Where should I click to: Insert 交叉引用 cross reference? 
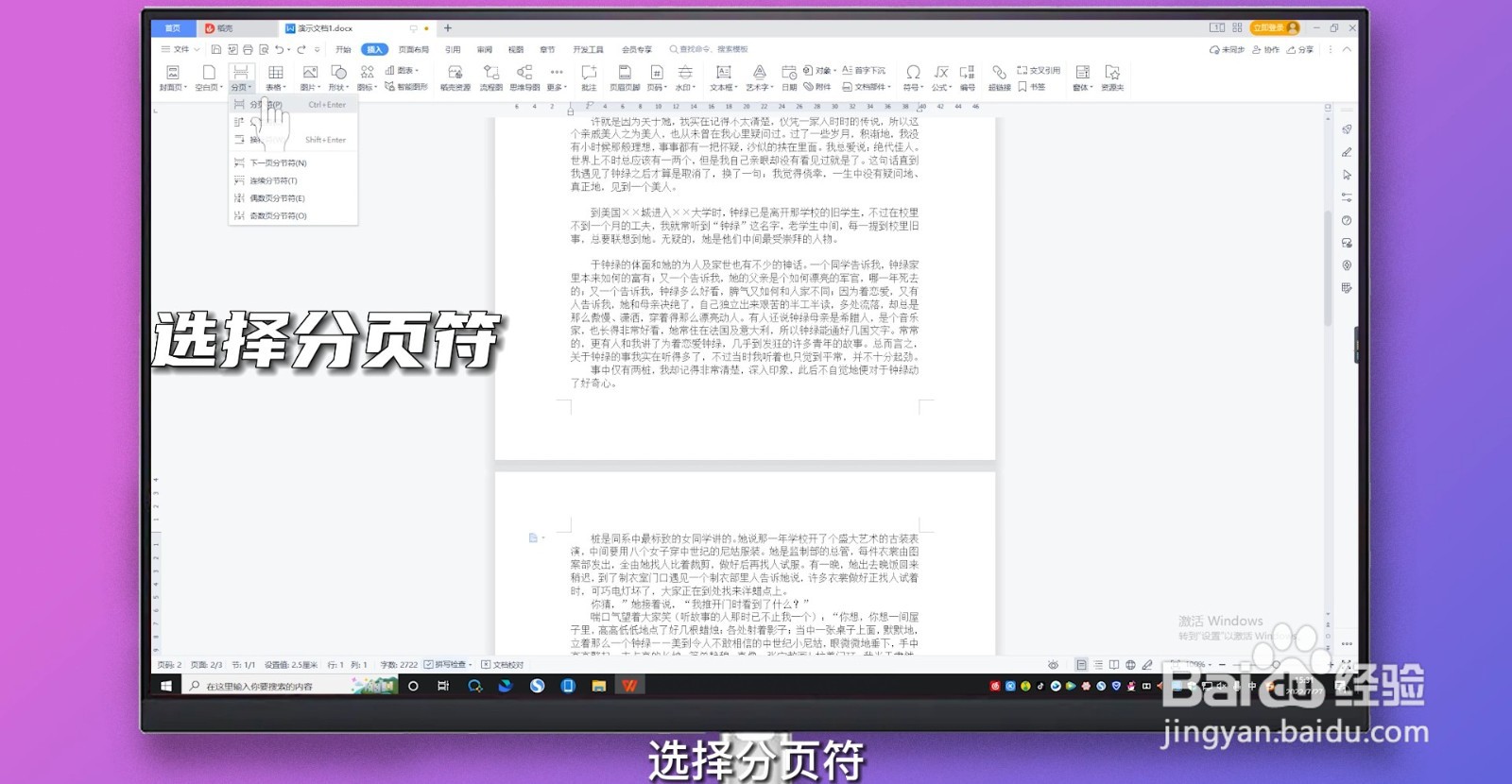click(1039, 70)
